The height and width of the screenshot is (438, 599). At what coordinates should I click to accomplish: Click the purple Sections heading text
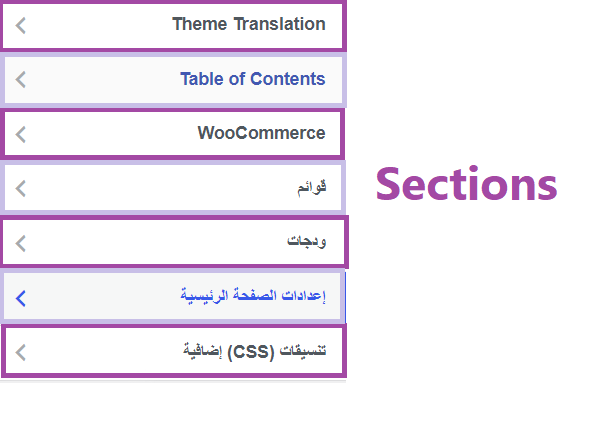point(466,184)
